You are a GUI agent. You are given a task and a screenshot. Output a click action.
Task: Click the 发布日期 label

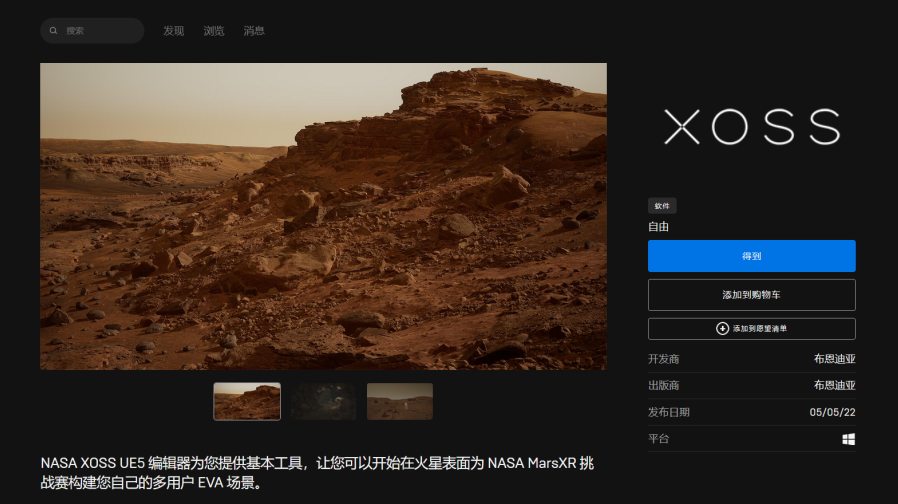pyautogui.click(x=668, y=412)
